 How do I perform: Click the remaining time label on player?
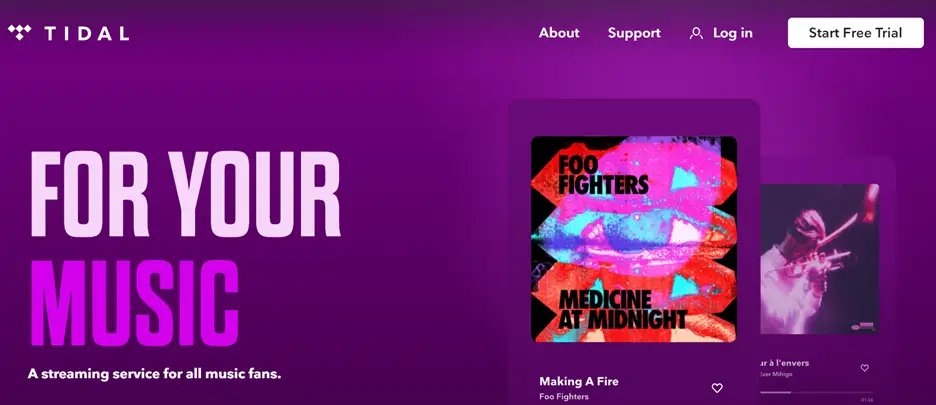pyautogui.click(x=867, y=399)
